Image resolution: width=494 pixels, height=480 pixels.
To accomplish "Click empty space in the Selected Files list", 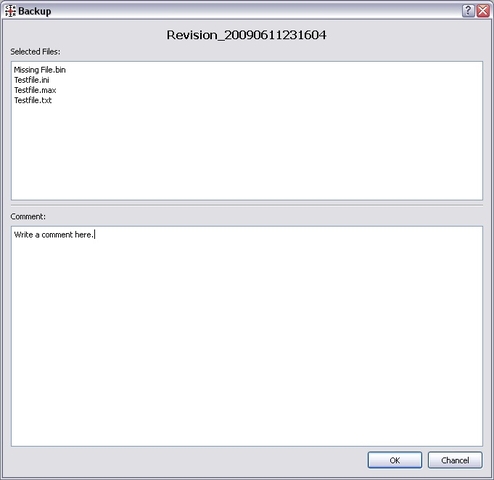I will coord(247,153).
